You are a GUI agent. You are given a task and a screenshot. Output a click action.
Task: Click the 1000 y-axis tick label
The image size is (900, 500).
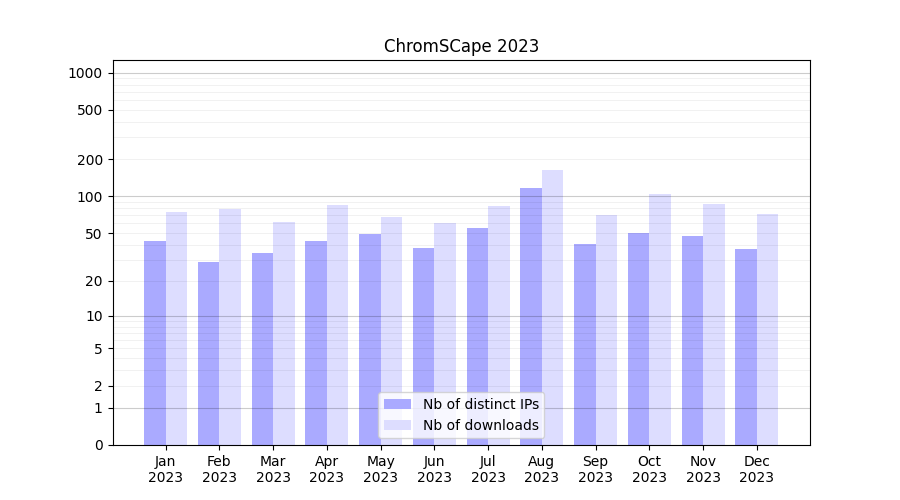click(85, 73)
